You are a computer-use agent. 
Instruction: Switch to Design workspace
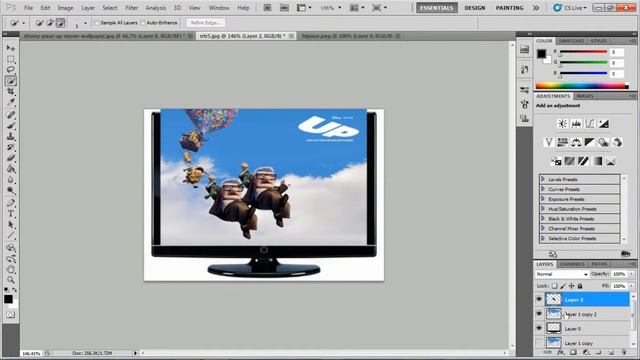(475, 8)
